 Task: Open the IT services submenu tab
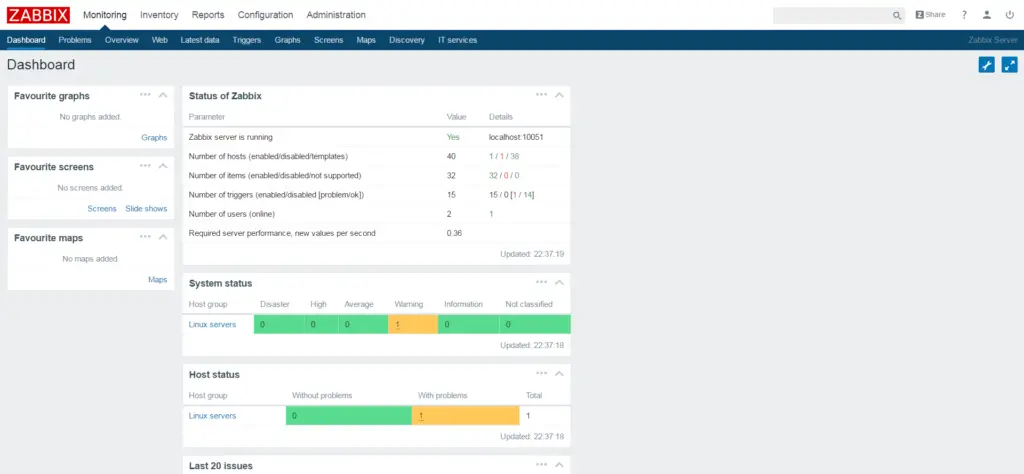[x=457, y=40]
